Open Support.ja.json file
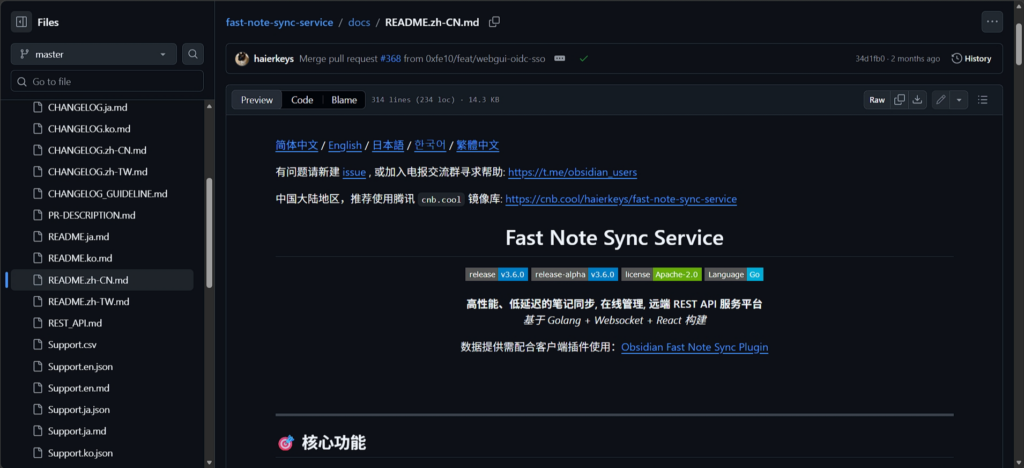The height and width of the screenshot is (468, 1024). click(78, 409)
